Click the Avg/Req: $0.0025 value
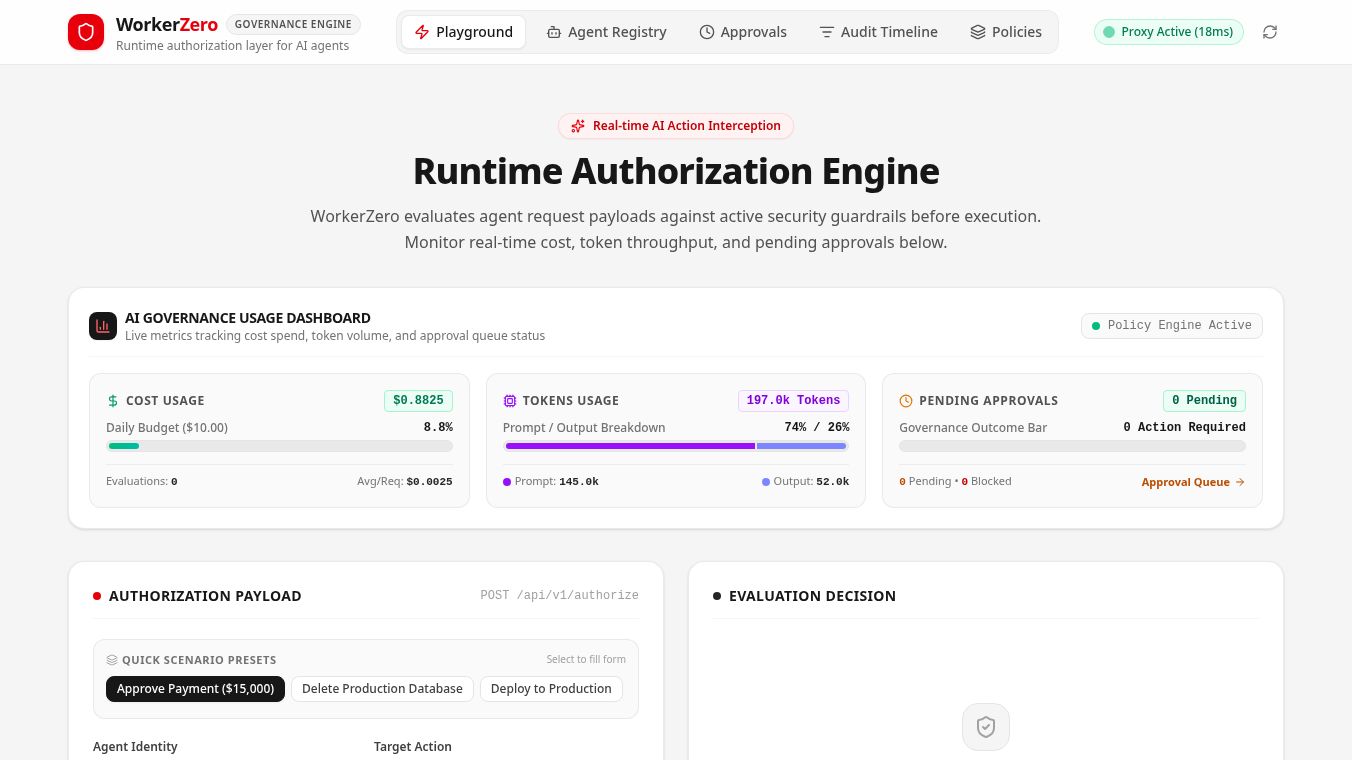The image size is (1352, 760). coord(405,482)
